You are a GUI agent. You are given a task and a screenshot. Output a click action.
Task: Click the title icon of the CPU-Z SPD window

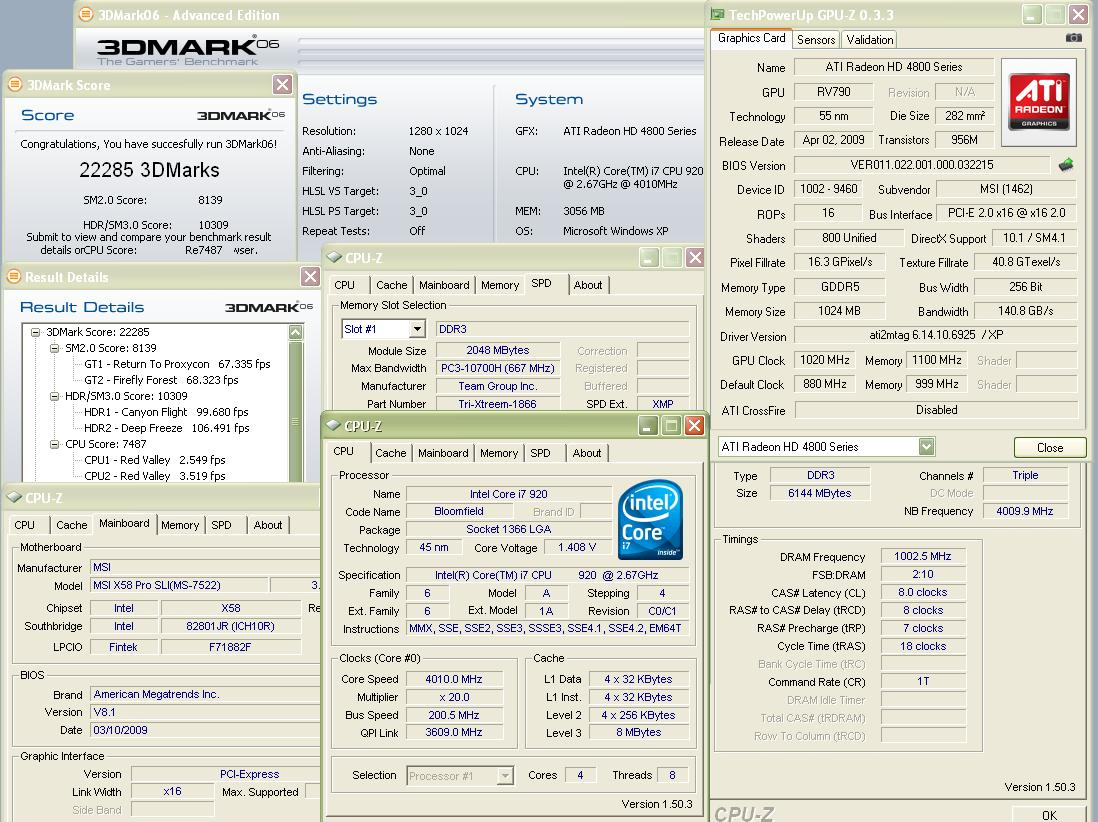coord(334,258)
